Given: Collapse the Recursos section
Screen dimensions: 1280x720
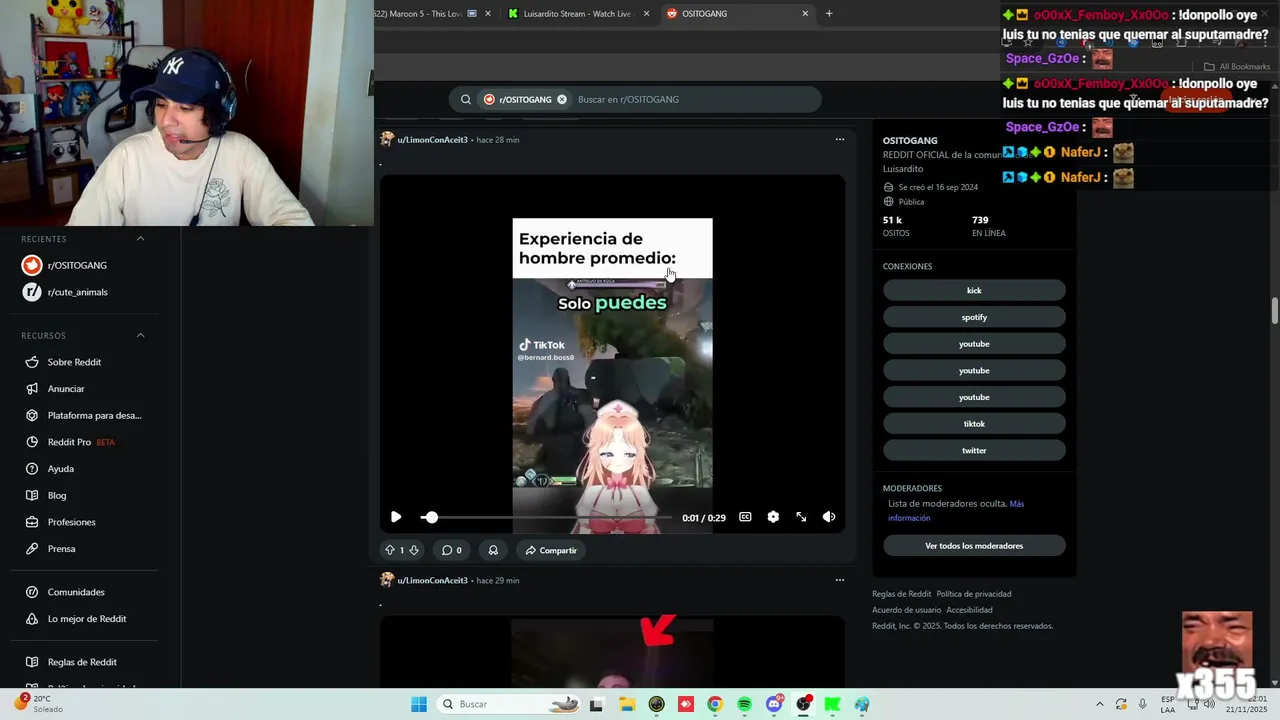Looking at the screenshot, I should (x=140, y=335).
